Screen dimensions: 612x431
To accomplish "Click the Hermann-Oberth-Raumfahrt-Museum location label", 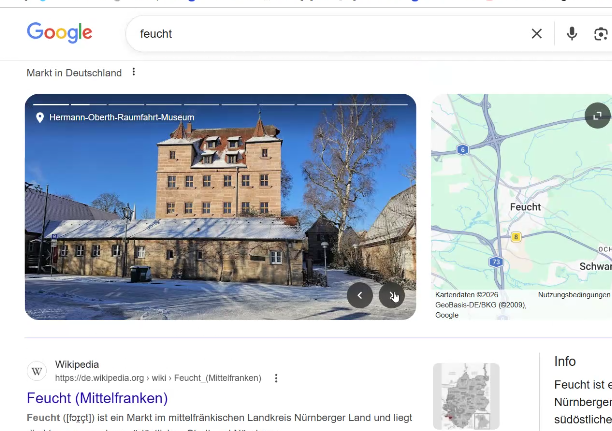I will point(122,117).
